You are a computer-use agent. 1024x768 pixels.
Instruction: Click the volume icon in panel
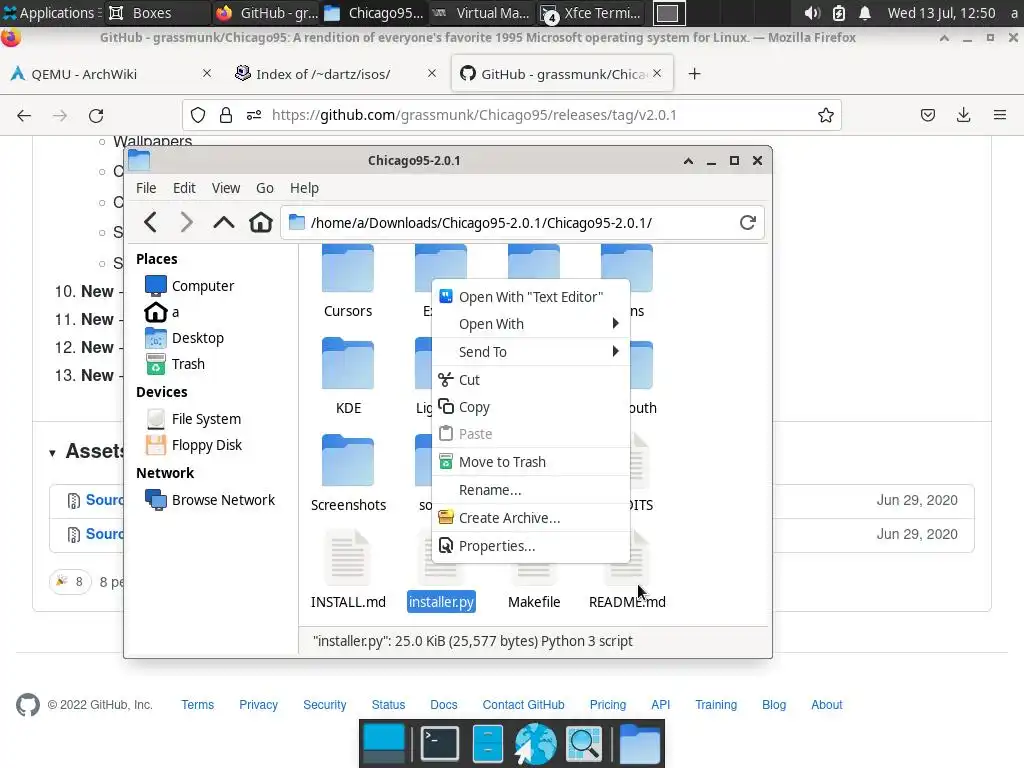pos(812,13)
